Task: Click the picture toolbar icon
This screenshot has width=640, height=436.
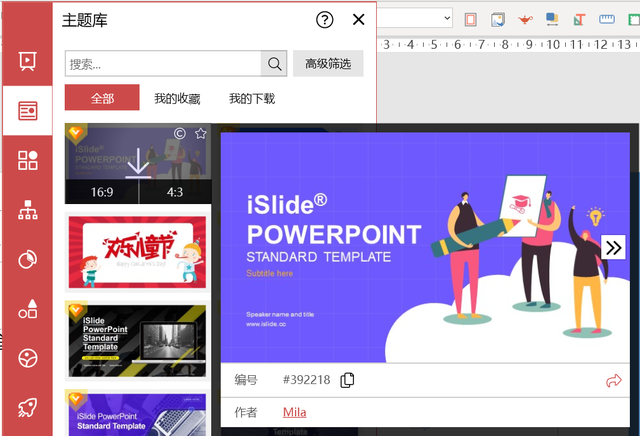Action: 498,20
